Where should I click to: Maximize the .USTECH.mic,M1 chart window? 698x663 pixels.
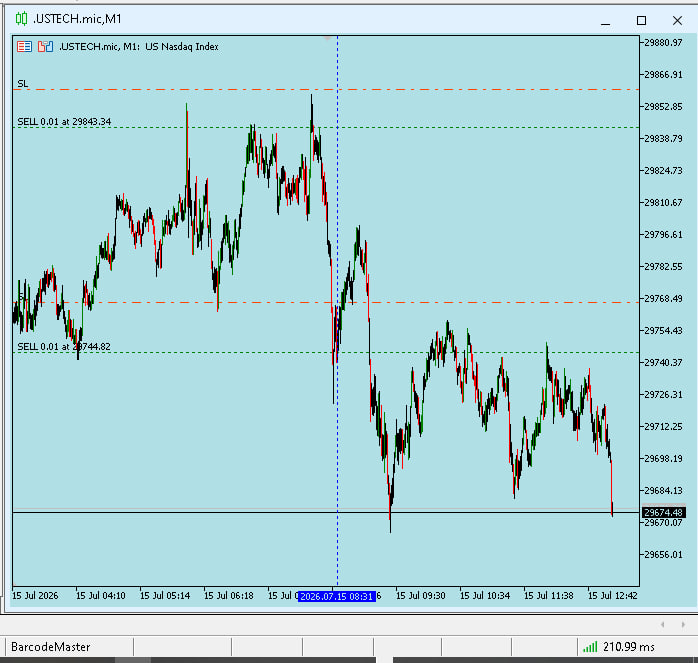click(x=641, y=20)
